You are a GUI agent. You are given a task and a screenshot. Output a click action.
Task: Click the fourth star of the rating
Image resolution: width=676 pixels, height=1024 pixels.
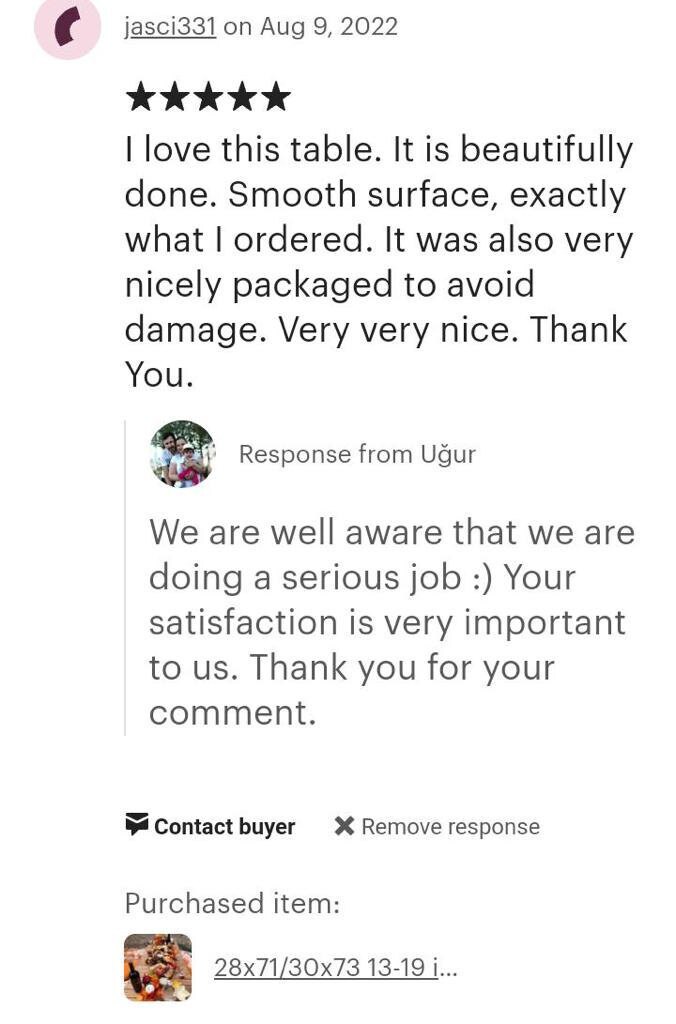(x=242, y=97)
